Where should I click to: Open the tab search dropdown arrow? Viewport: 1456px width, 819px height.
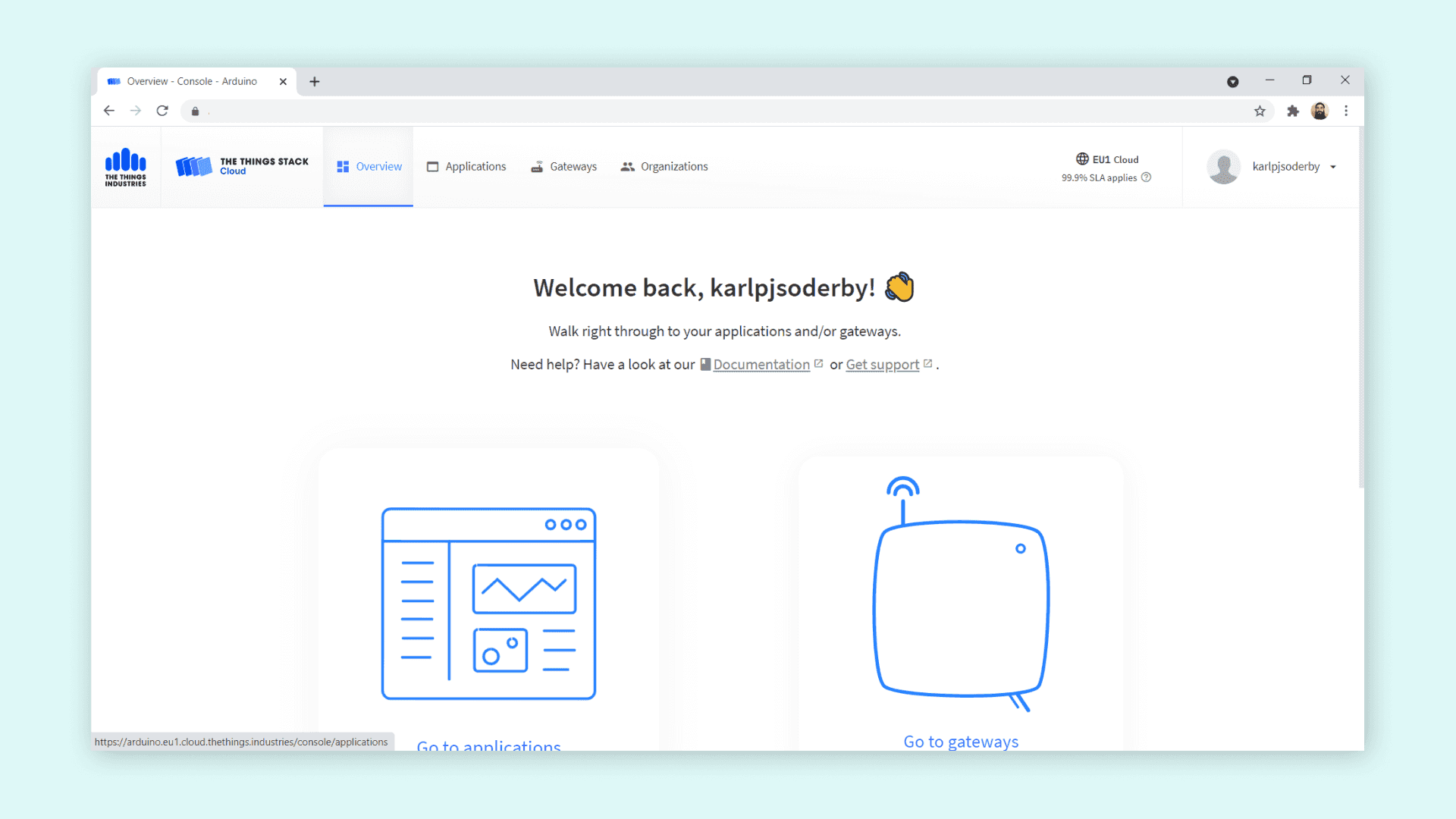click(x=1232, y=82)
